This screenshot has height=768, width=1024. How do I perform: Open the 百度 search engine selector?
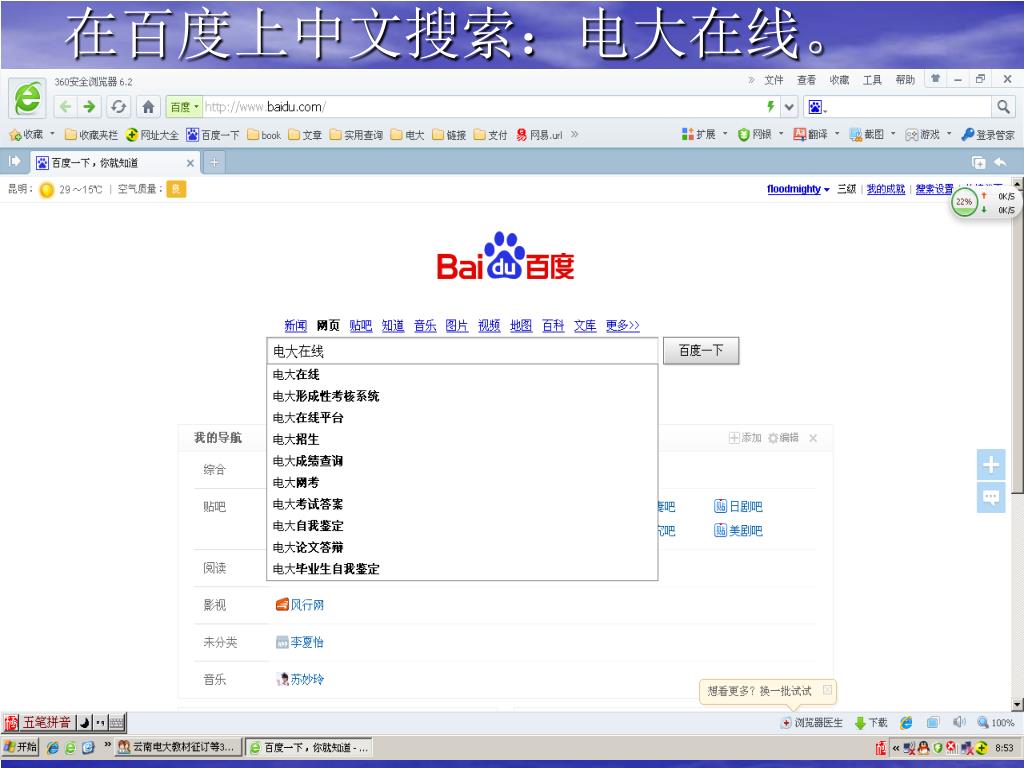(x=184, y=106)
